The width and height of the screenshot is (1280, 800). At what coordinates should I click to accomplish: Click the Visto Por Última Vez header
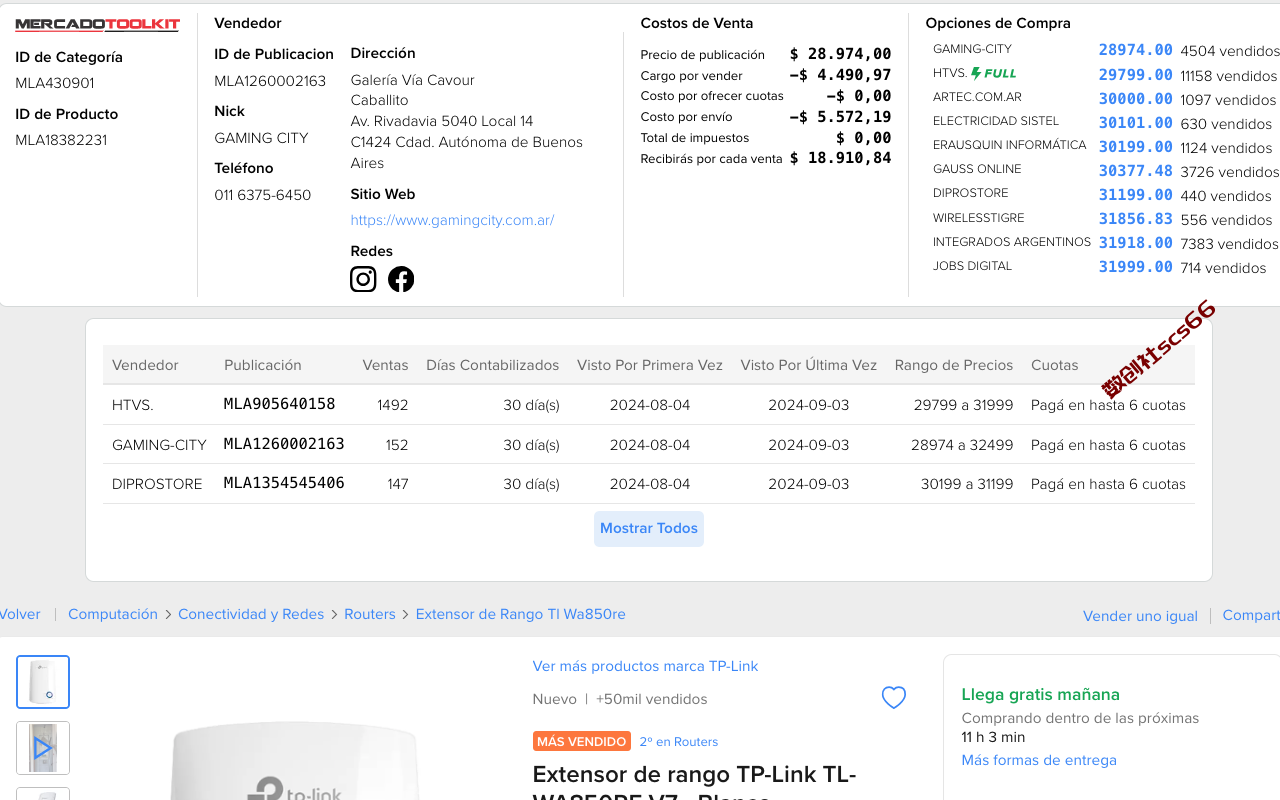[x=809, y=365]
